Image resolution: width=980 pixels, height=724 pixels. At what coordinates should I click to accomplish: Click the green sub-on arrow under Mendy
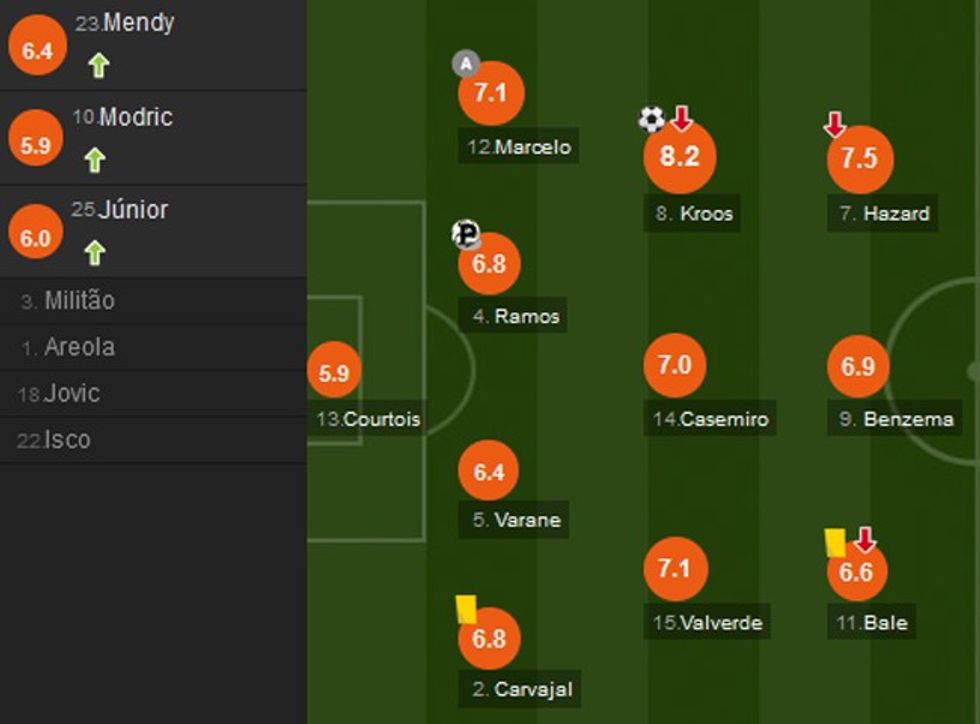pyautogui.click(x=98, y=66)
